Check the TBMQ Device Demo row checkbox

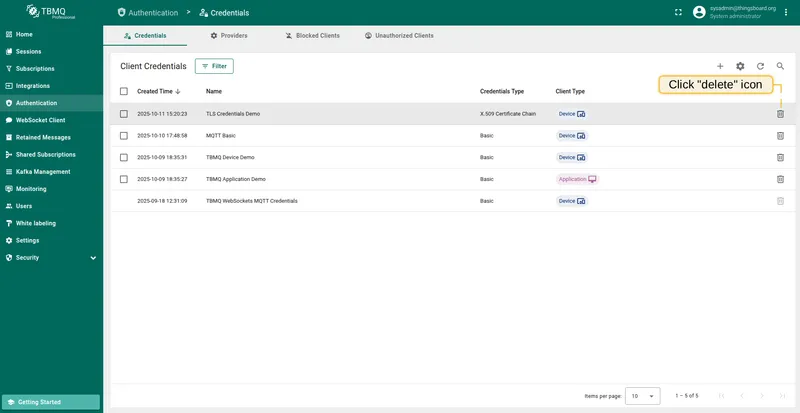coord(124,157)
